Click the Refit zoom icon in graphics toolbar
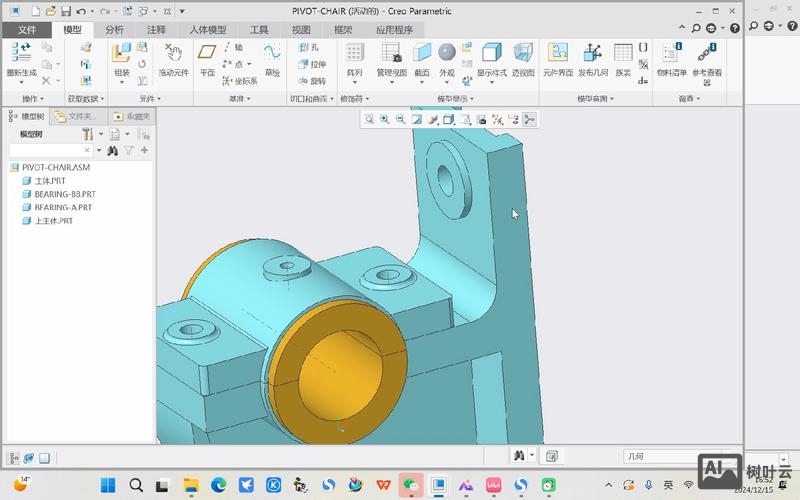Viewport: 800px width, 500px height. tap(369, 119)
